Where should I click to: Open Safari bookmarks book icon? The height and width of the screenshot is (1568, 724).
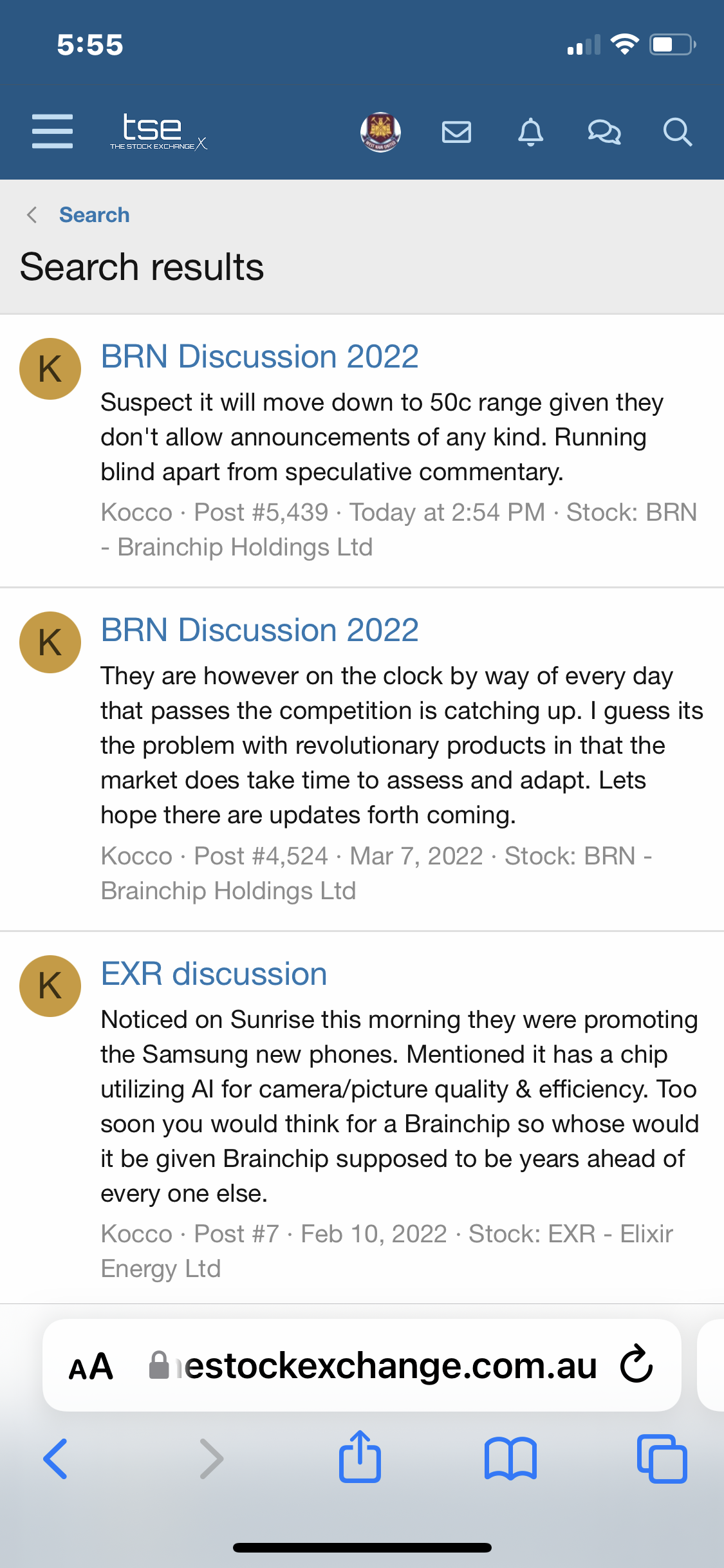click(510, 1459)
